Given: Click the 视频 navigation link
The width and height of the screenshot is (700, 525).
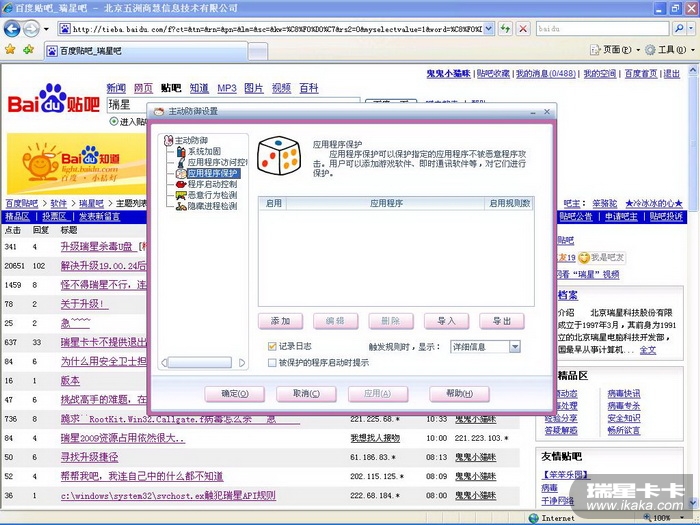Looking at the screenshot, I should pyautogui.click(x=281, y=88).
